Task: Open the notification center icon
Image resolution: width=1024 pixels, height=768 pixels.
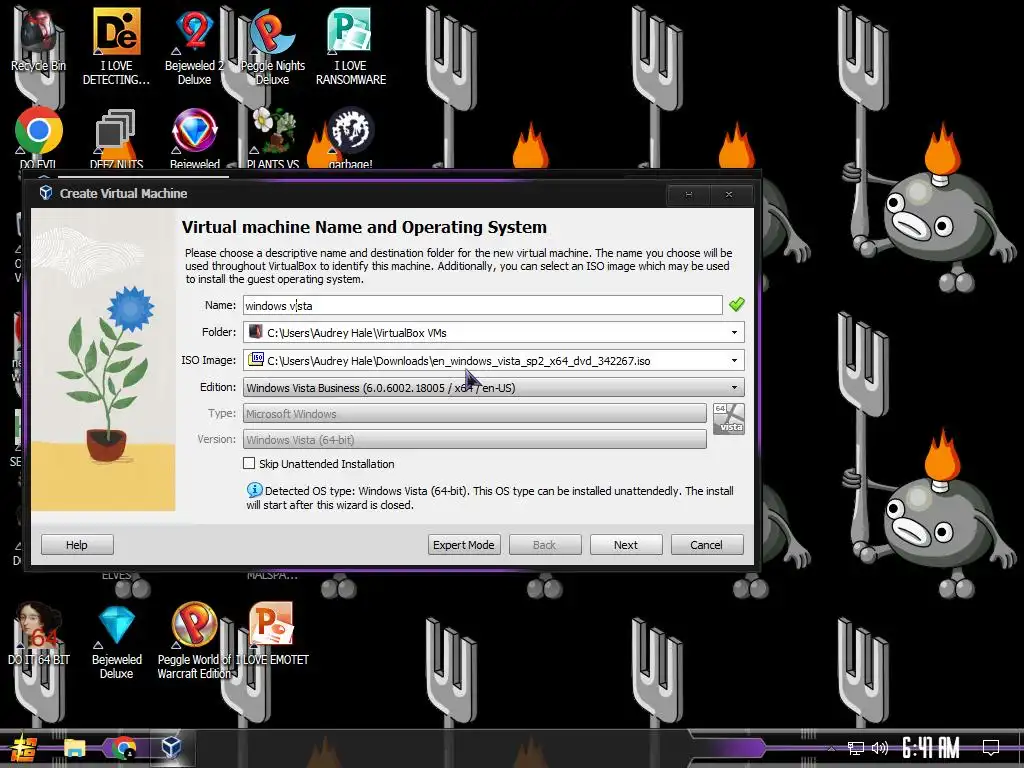Action: pyautogui.click(x=991, y=747)
